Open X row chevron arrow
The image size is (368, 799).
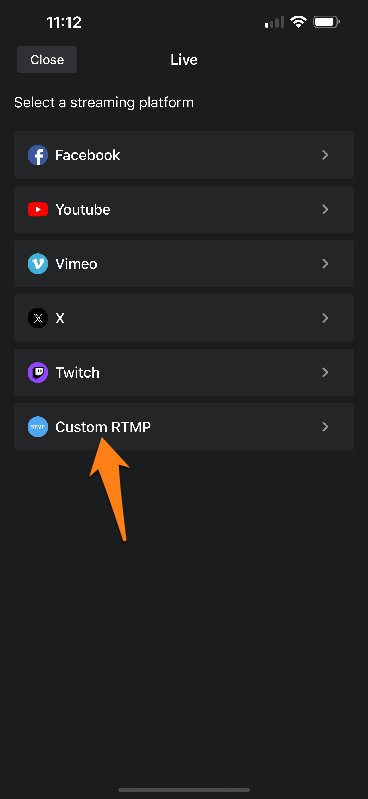pyautogui.click(x=325, y=318)
